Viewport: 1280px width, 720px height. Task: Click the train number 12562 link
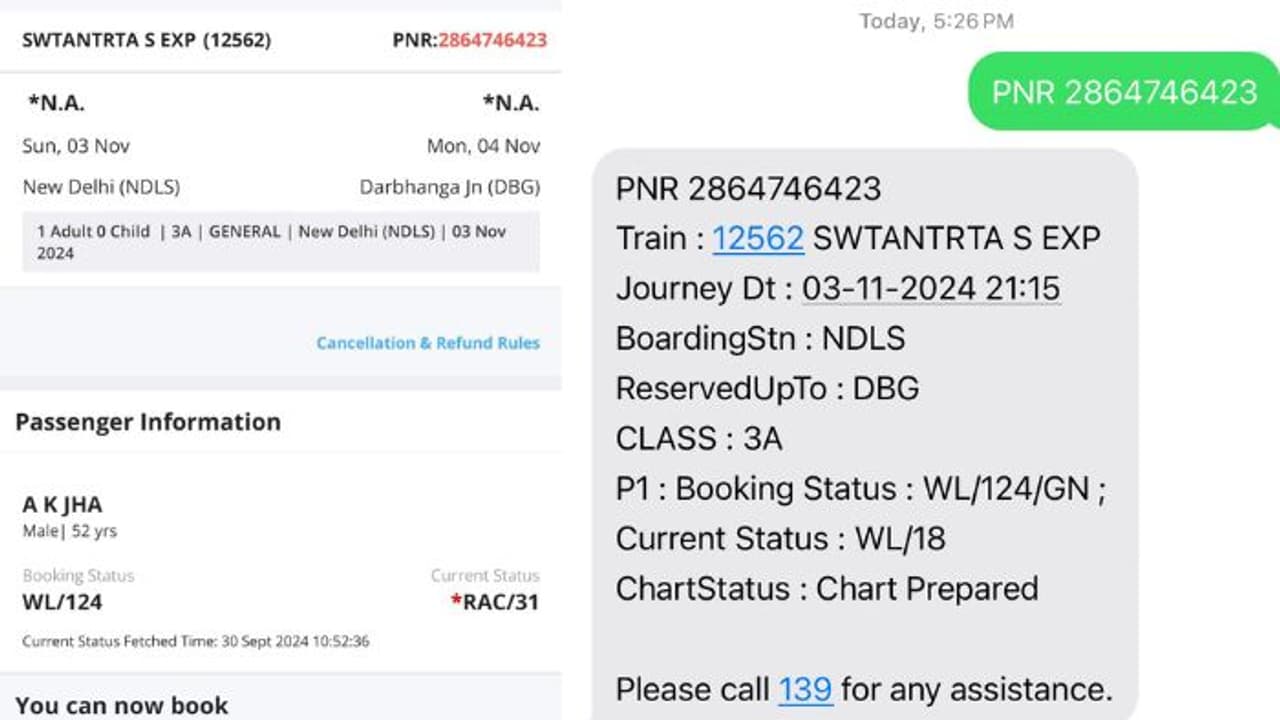pyautogui.click(x=757, y=238)
